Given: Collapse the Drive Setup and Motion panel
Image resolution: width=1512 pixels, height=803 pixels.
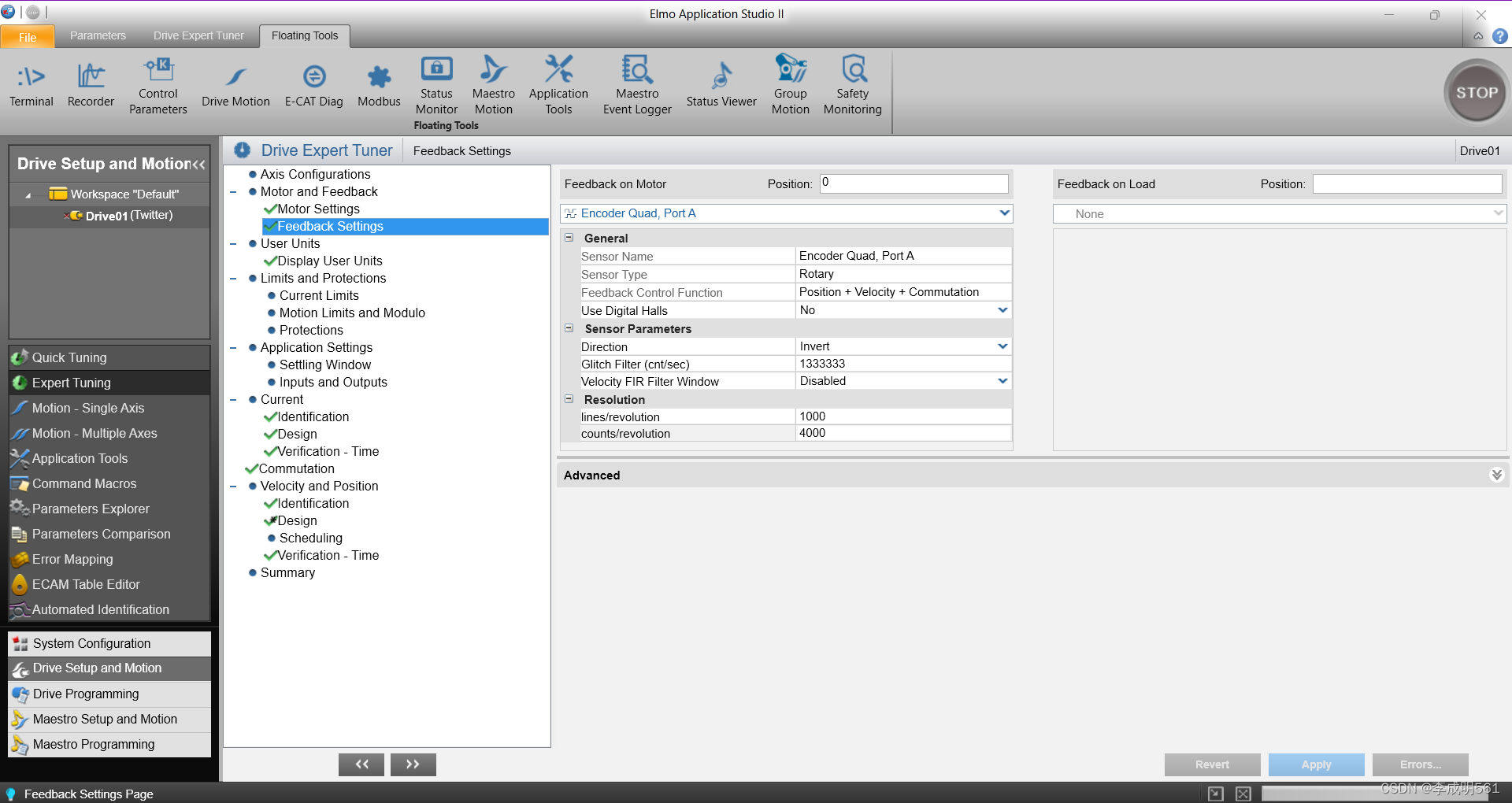Looking at the screenshot, I should 198,164.
